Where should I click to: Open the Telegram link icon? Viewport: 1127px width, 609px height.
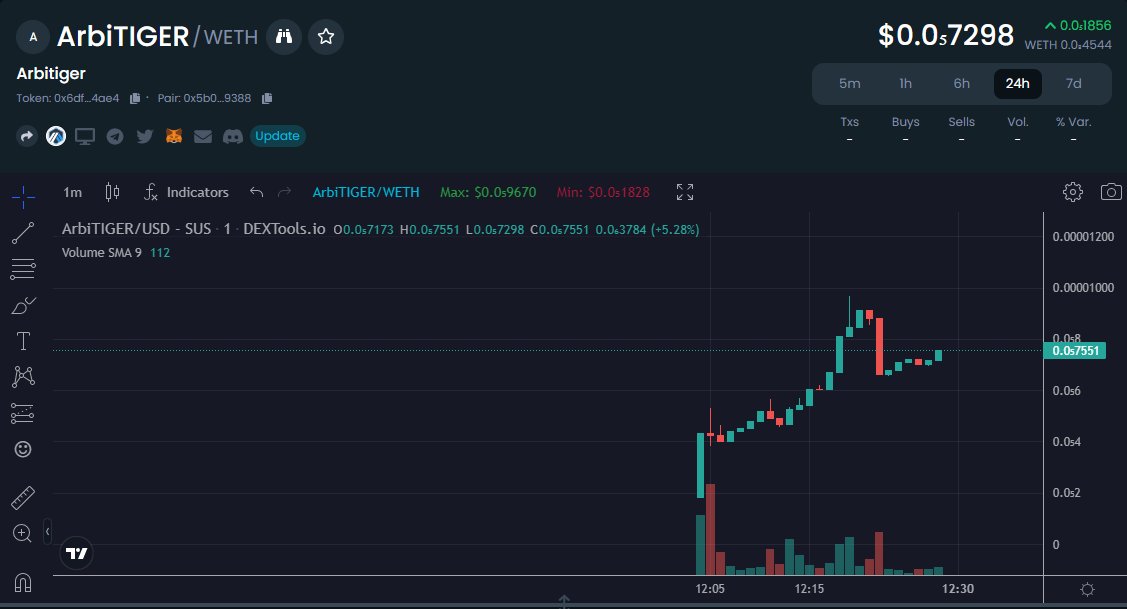click(x=115, y=136)
